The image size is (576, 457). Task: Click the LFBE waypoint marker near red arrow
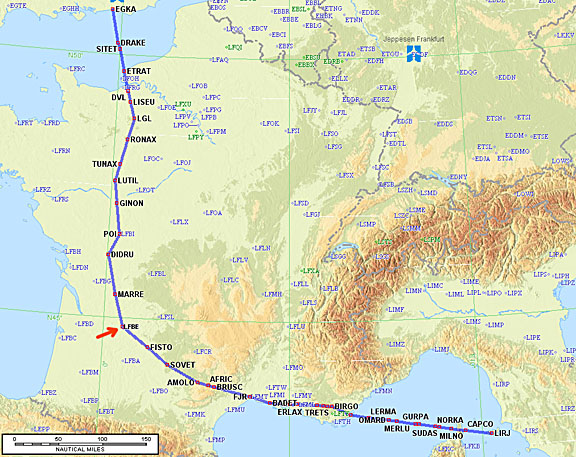123,326
